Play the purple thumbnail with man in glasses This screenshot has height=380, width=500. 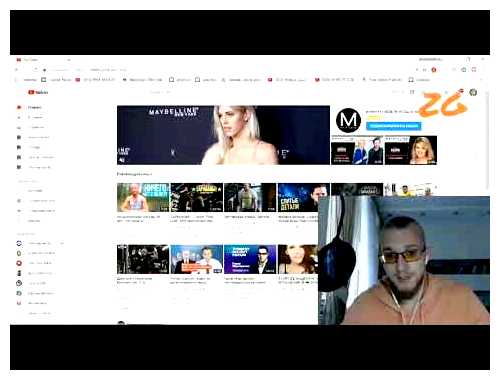(250, 259)
